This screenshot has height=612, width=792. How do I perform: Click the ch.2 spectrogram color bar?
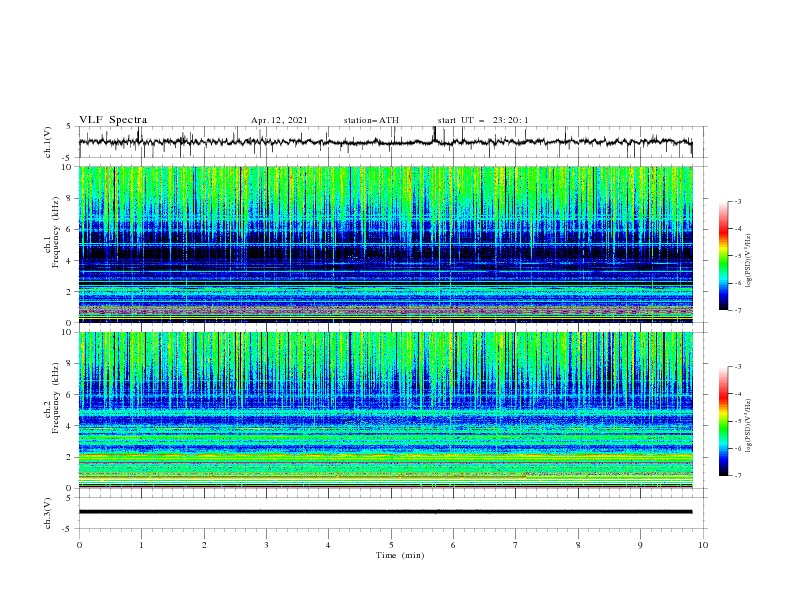[x=723, y=421]
